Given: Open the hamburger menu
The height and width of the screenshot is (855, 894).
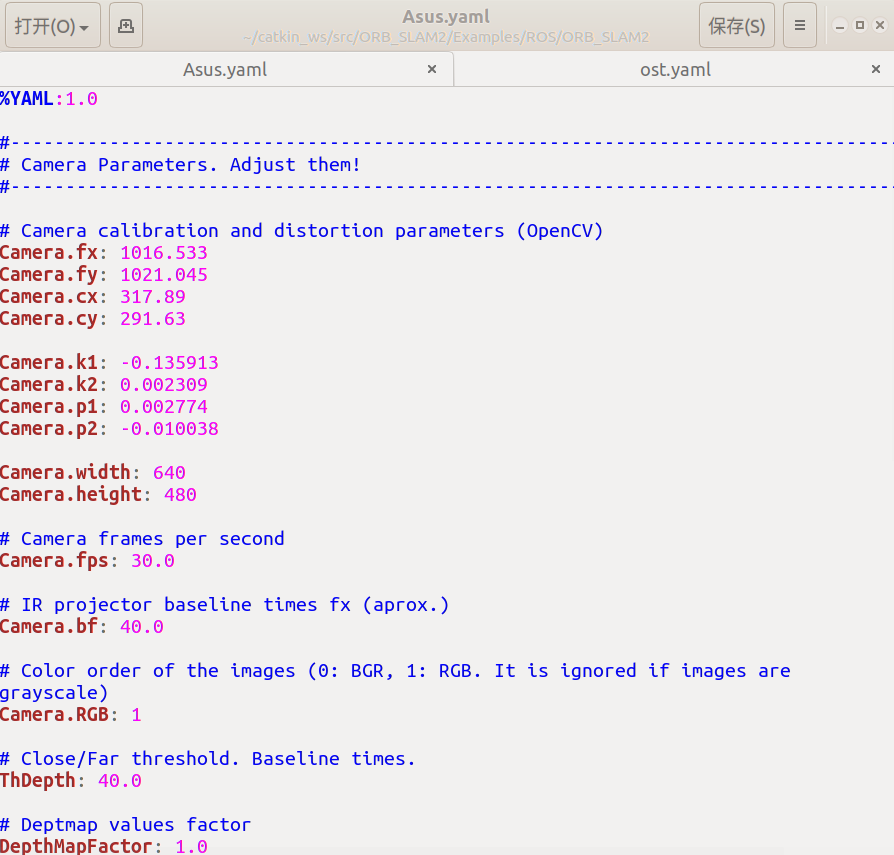Looking at the screenshot, I should coord(800,25).
